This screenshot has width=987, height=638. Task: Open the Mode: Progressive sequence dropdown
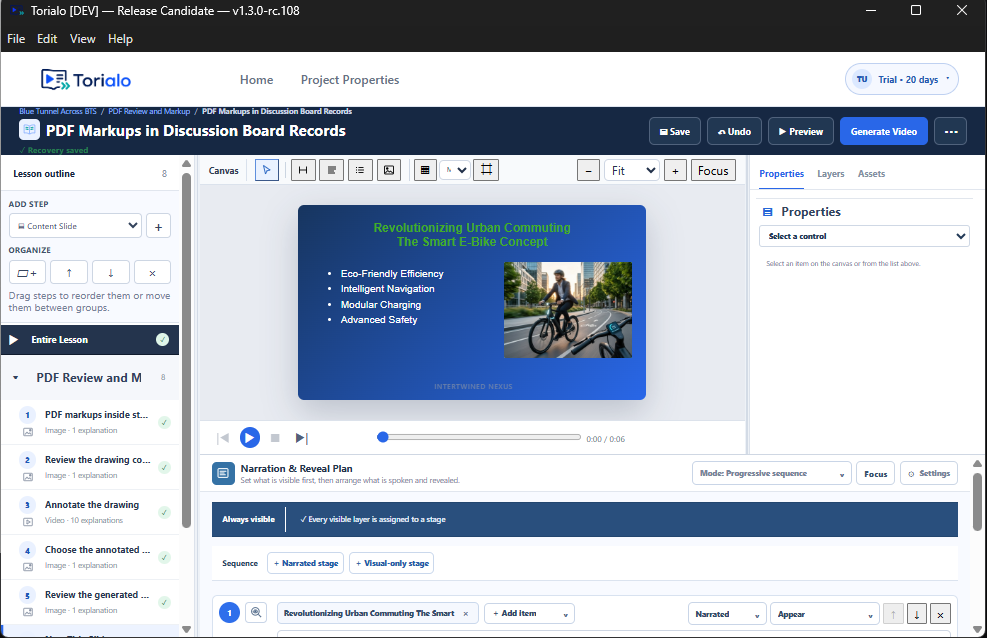tap(772, 473)
